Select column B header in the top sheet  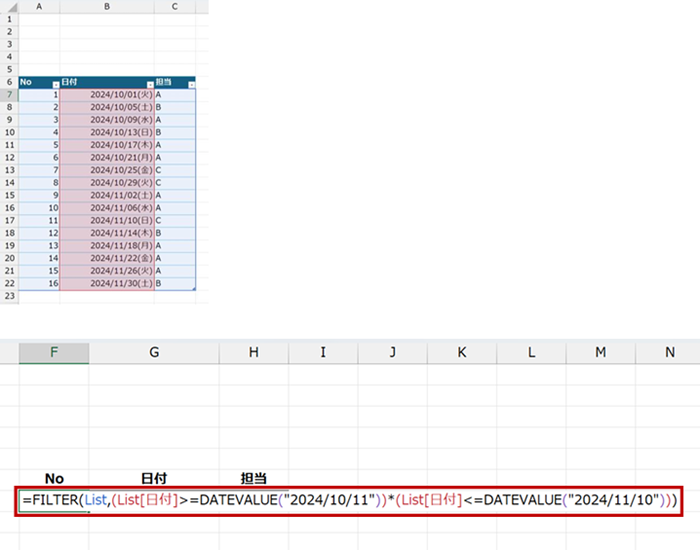(x=106, y=6)
